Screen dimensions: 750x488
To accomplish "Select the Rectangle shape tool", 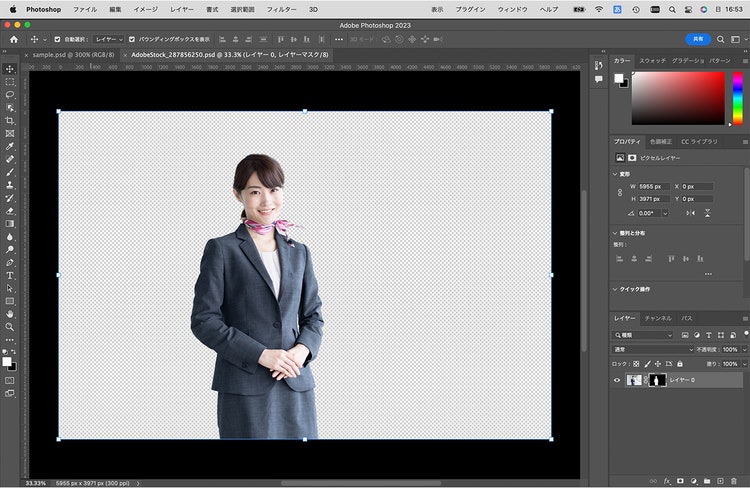I will click(x=10, y=301).
